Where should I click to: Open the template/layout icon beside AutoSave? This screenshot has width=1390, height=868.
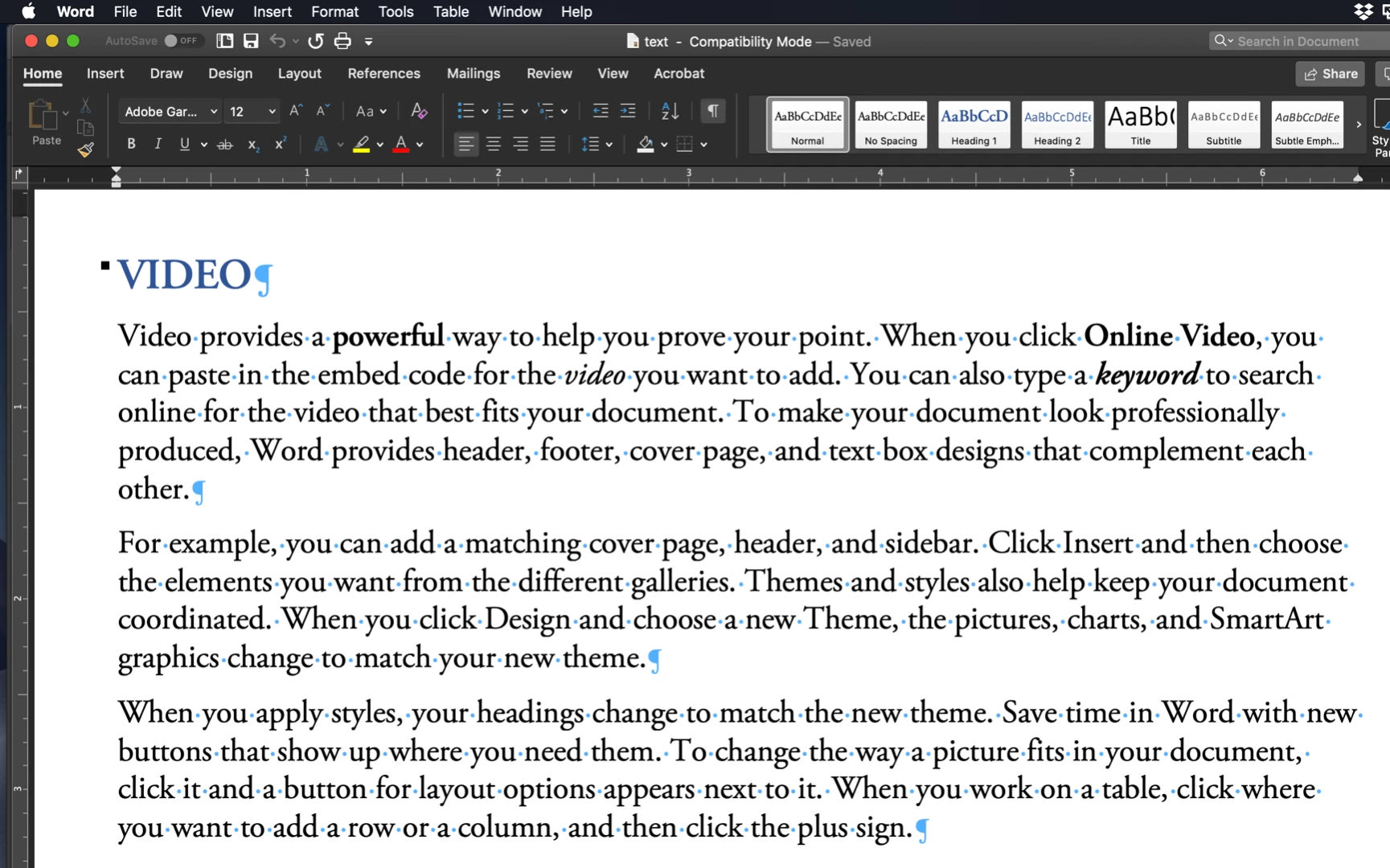tap(225, 41)
